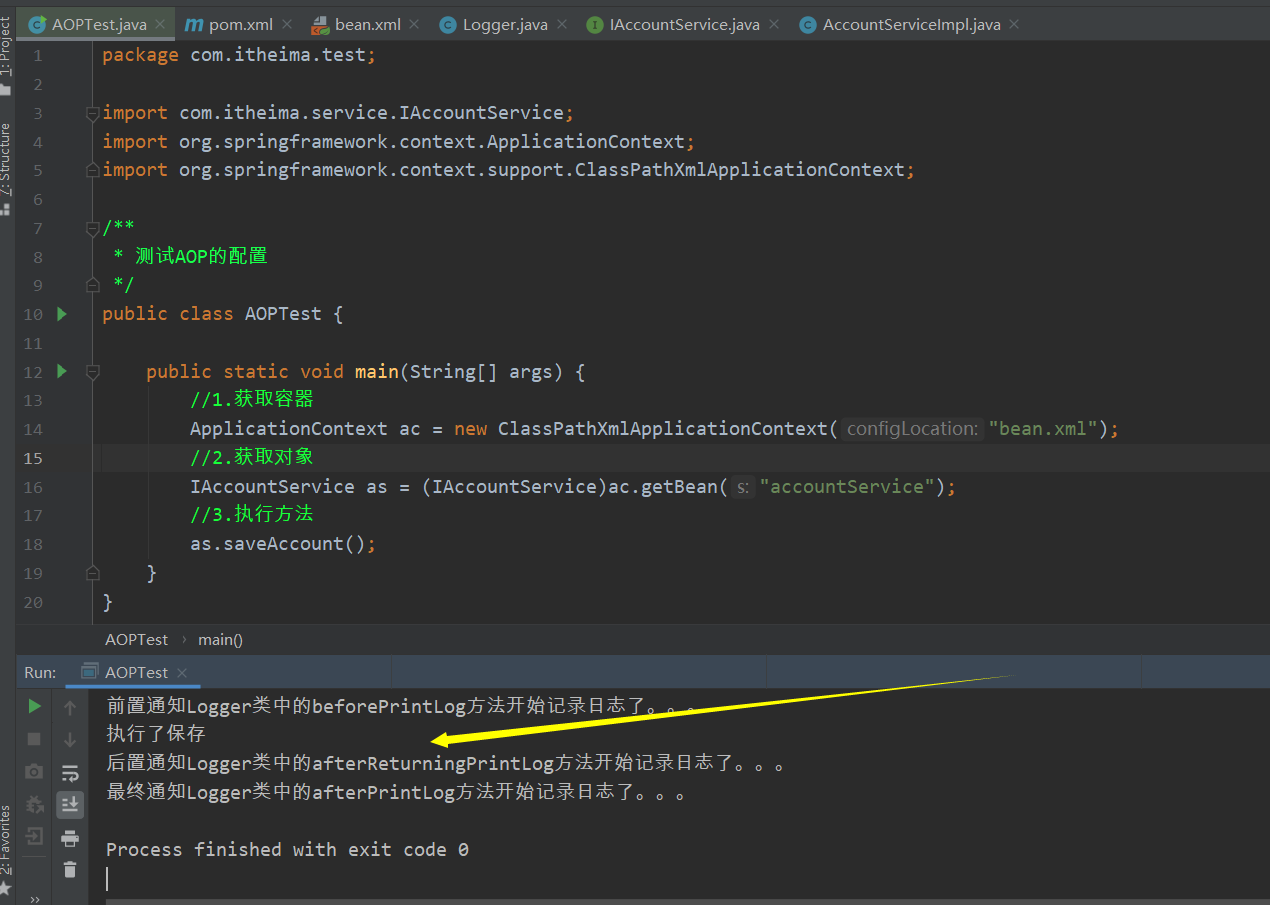1270x905 pixels.
Task: Click 测试AOP的配置 Javadoc text
Action: (x=201, y=256)
